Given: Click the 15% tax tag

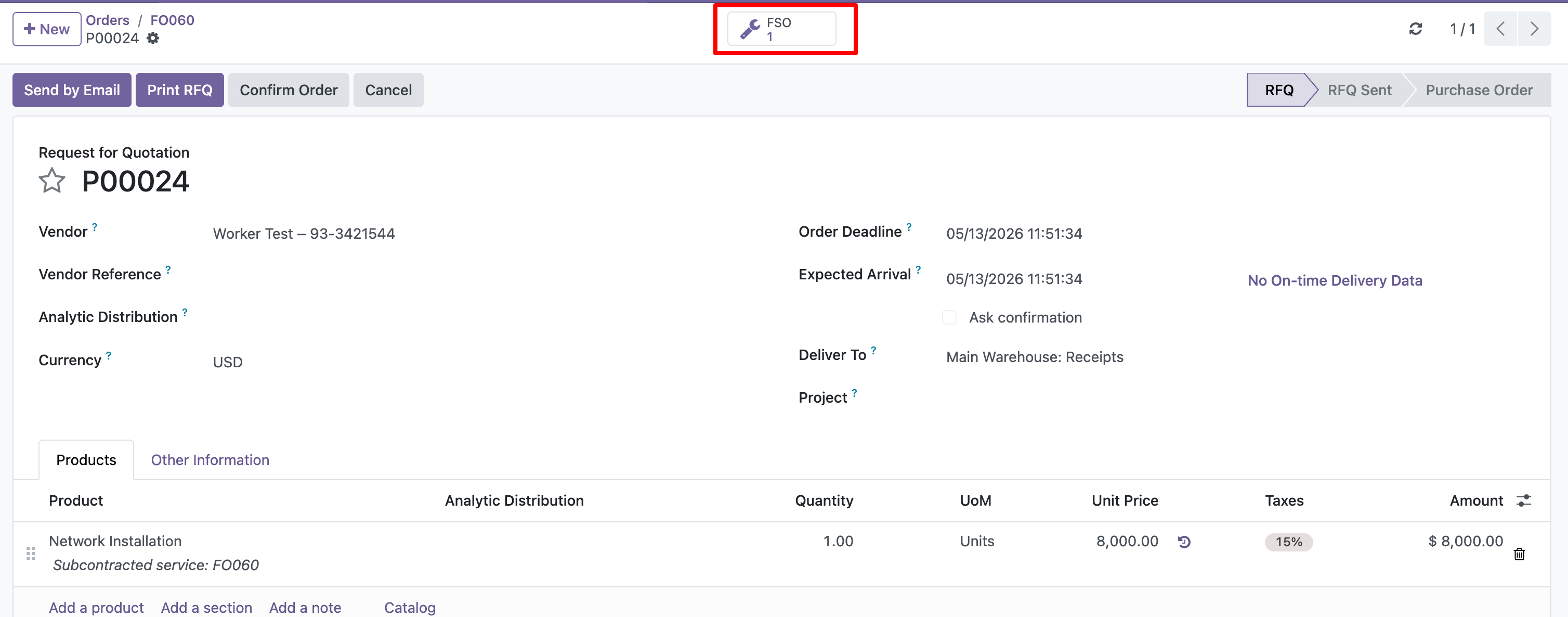Looking at the screenshot, I should (1289, 542).
